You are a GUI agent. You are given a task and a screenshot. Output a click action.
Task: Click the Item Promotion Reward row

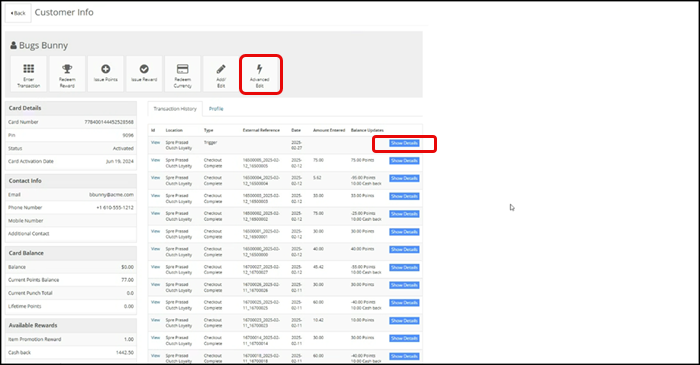[x=71, y=339]
